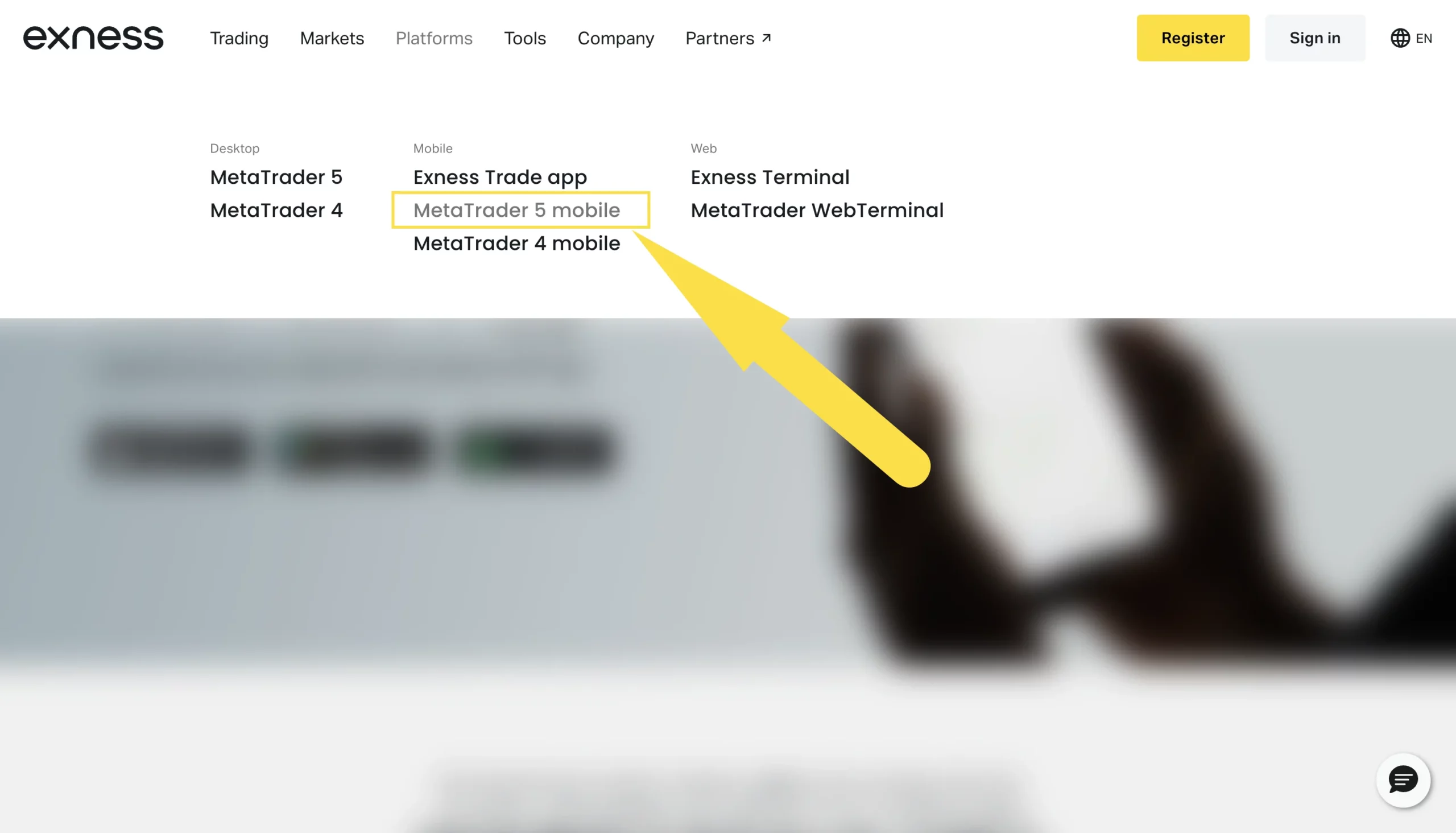
Task: Click MetaTrader WebTerminal option
Action: point(817,210)
